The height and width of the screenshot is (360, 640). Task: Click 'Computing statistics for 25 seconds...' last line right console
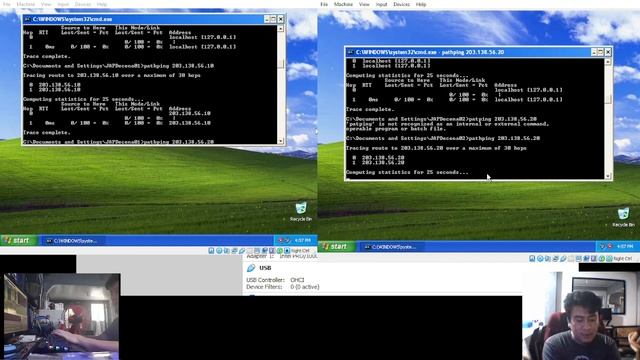407,172
